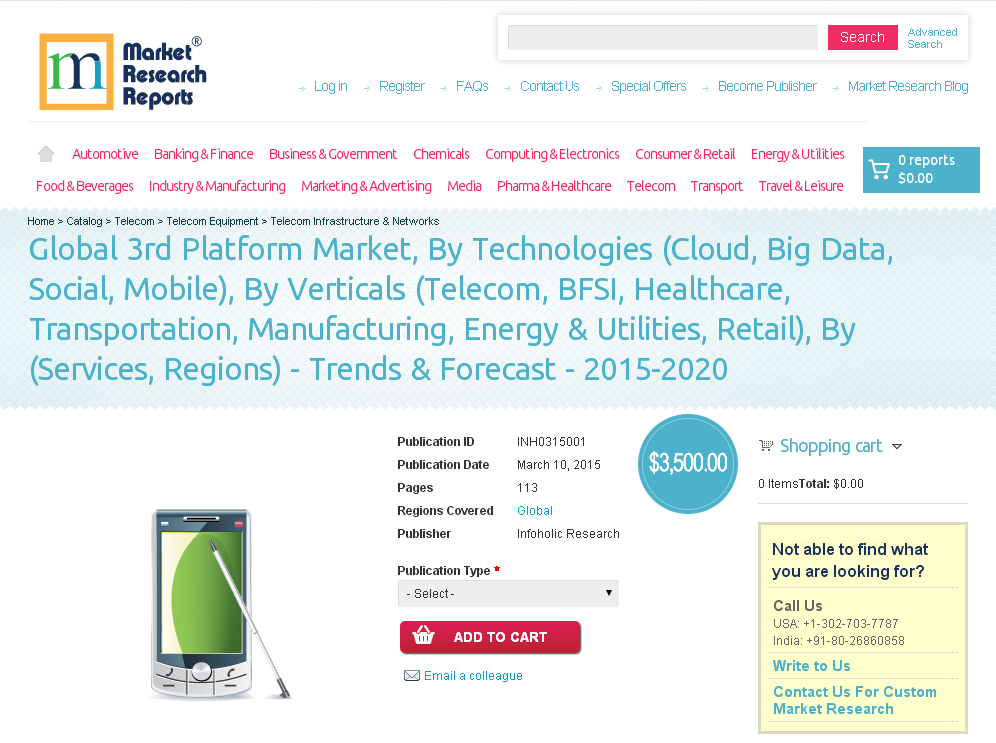
Task: Click the home icon in the category bar
Action: 45,153
